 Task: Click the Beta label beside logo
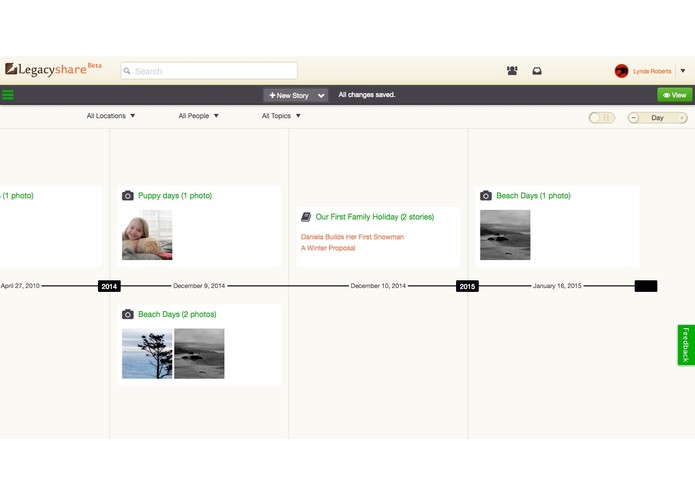(94, 65)
